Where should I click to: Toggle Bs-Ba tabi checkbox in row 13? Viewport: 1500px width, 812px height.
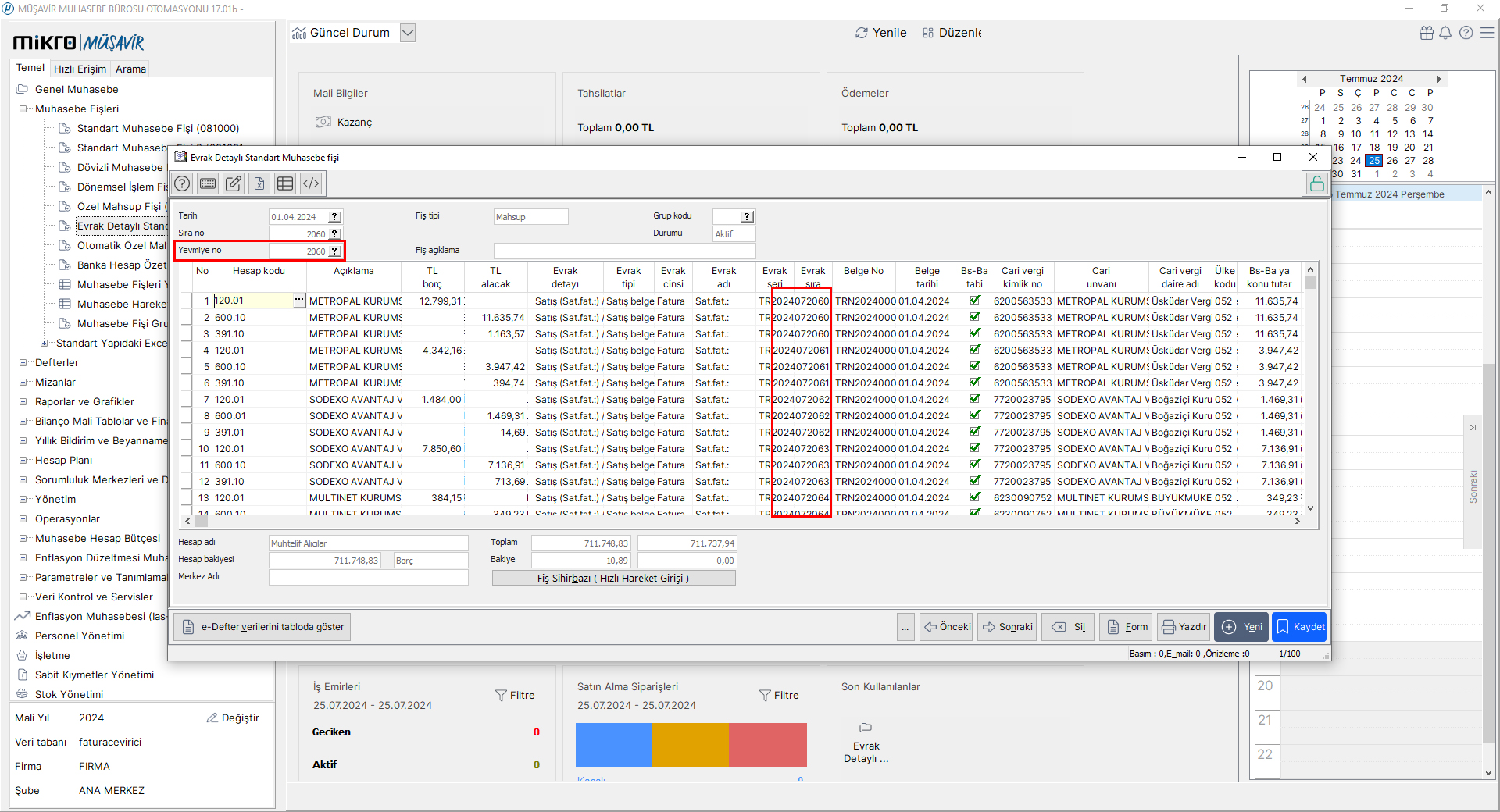[974, 497]
